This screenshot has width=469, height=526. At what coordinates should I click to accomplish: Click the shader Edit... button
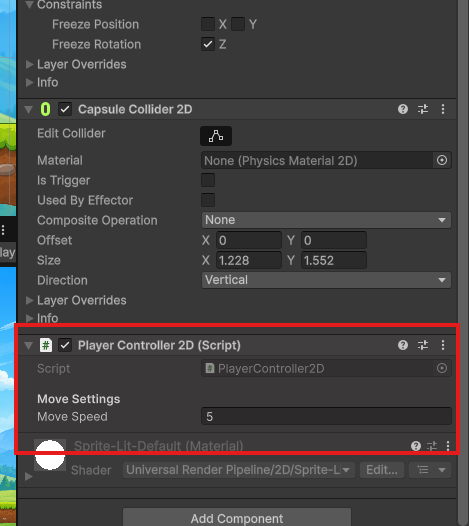[x=382, y=470]
